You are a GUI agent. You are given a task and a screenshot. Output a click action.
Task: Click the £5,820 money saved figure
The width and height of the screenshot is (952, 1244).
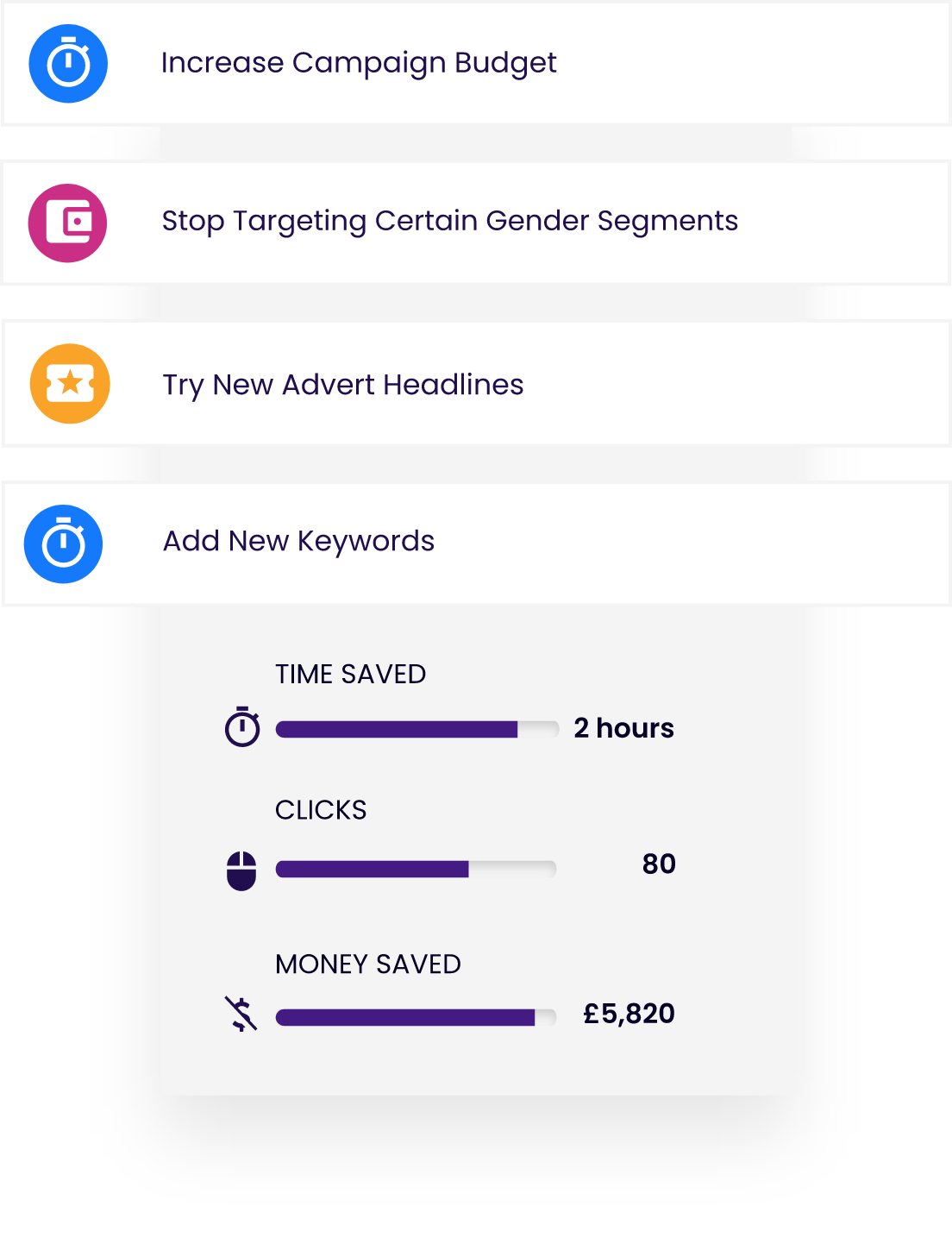point(629,1015)
